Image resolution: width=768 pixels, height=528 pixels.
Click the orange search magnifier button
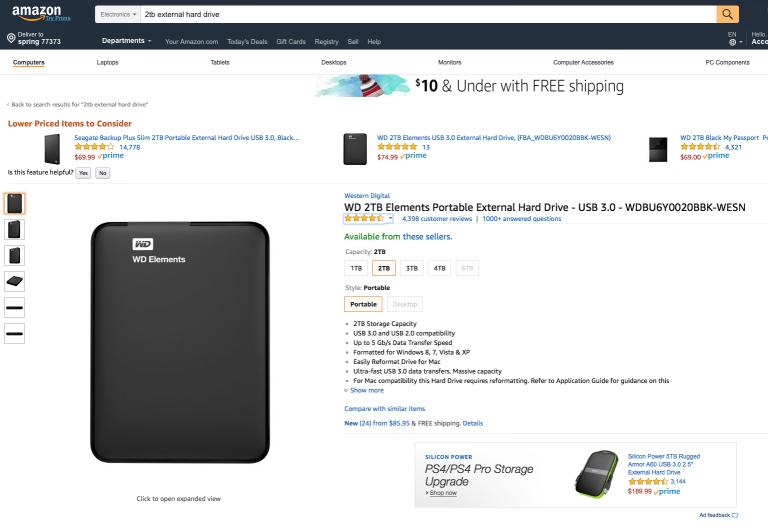tap(727, 14)
